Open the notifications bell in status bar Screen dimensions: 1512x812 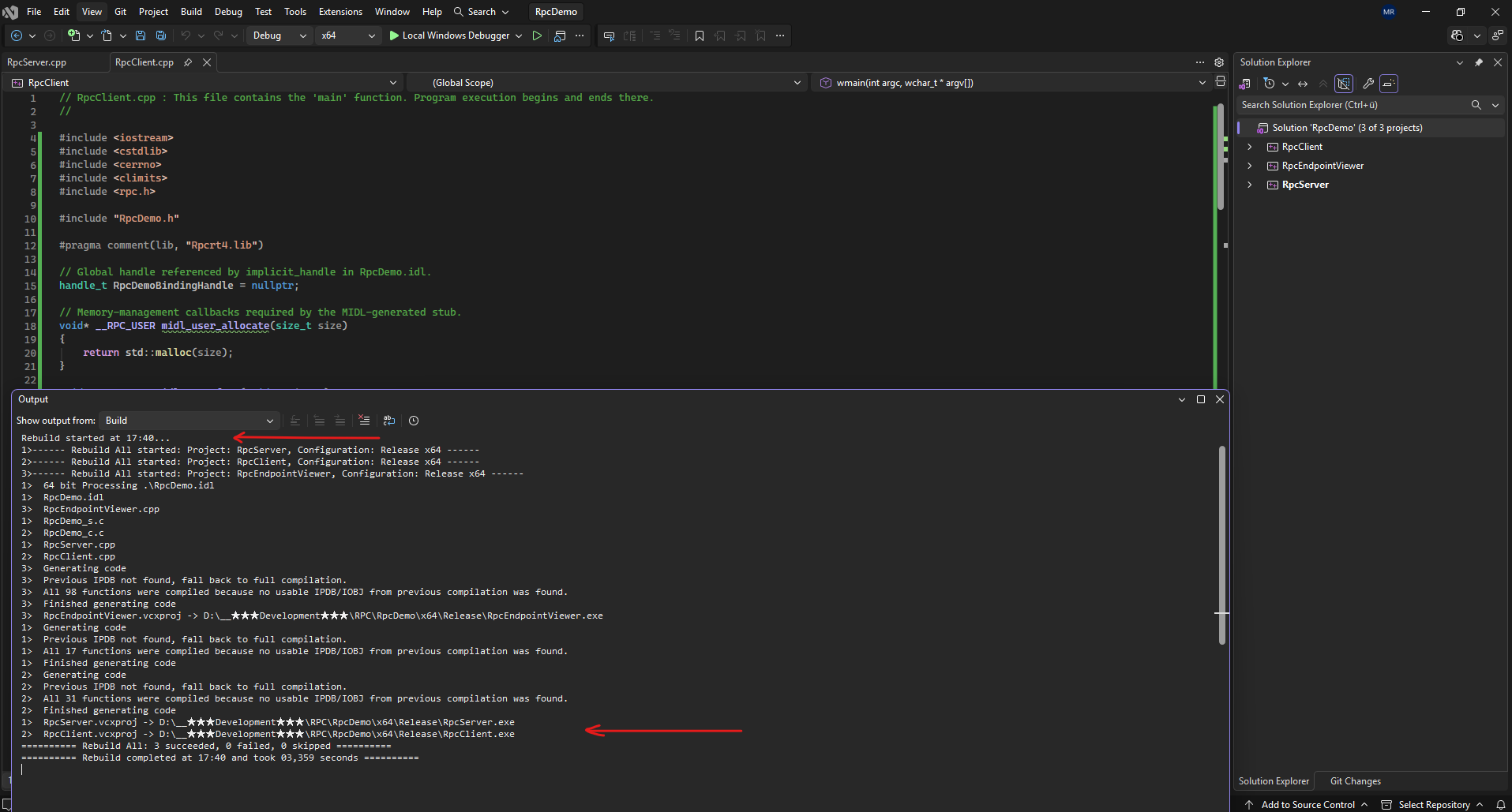click(1501, 805)
